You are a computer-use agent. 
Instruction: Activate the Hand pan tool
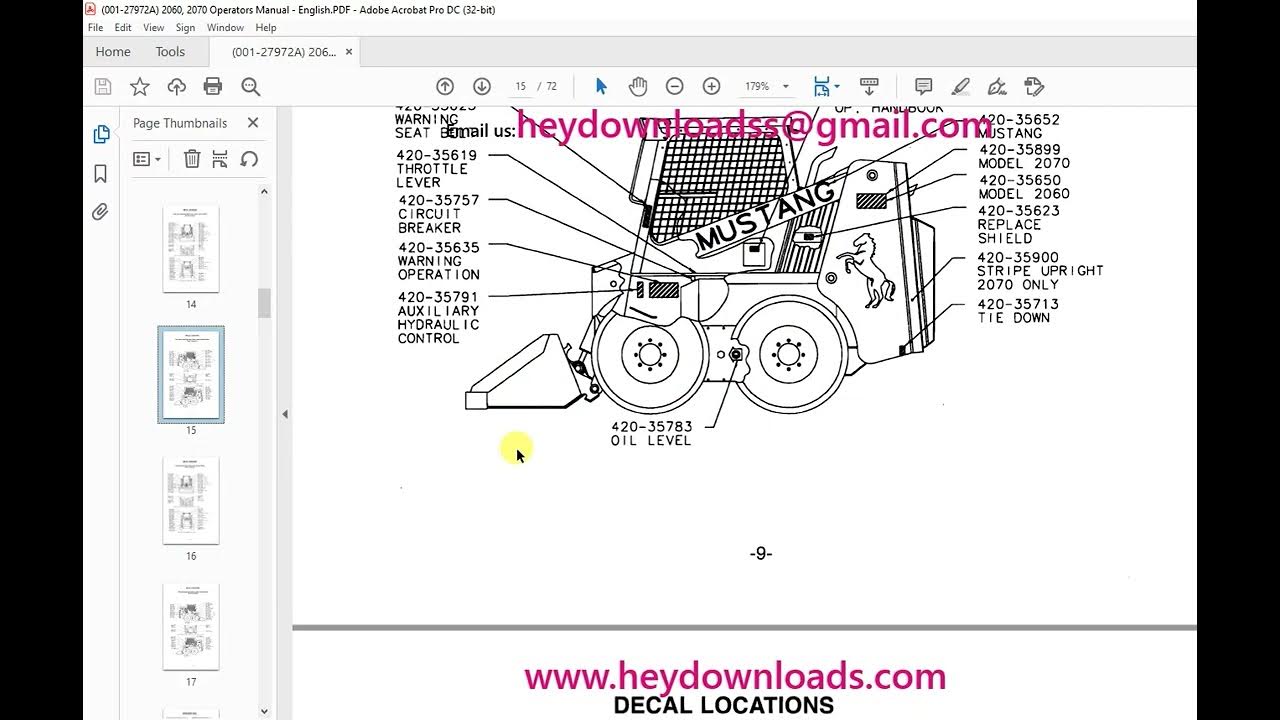click(x=638, y=87)
